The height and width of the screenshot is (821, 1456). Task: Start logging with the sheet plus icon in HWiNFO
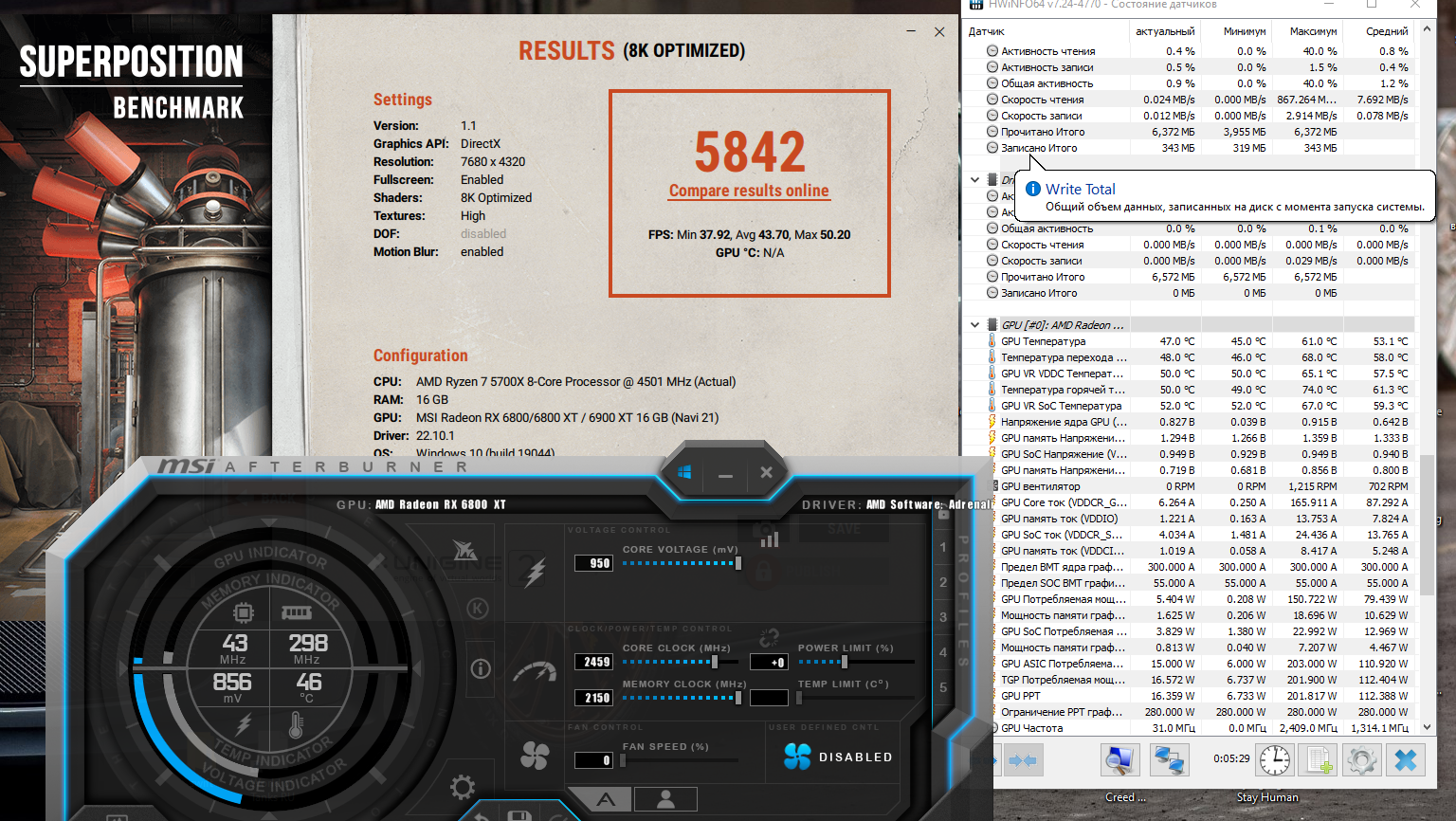1317,760
